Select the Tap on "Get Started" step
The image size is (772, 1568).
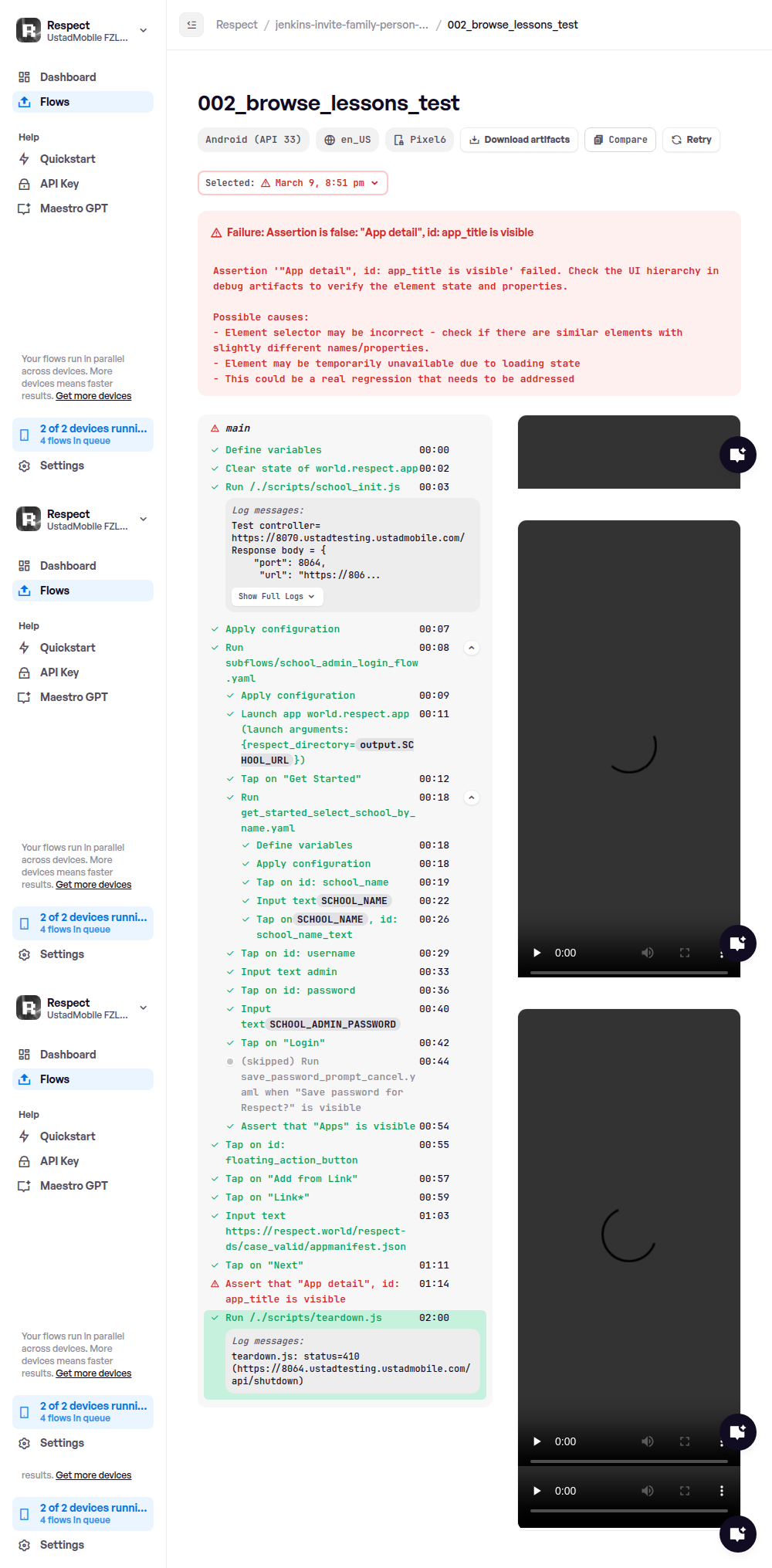point(300,779)
